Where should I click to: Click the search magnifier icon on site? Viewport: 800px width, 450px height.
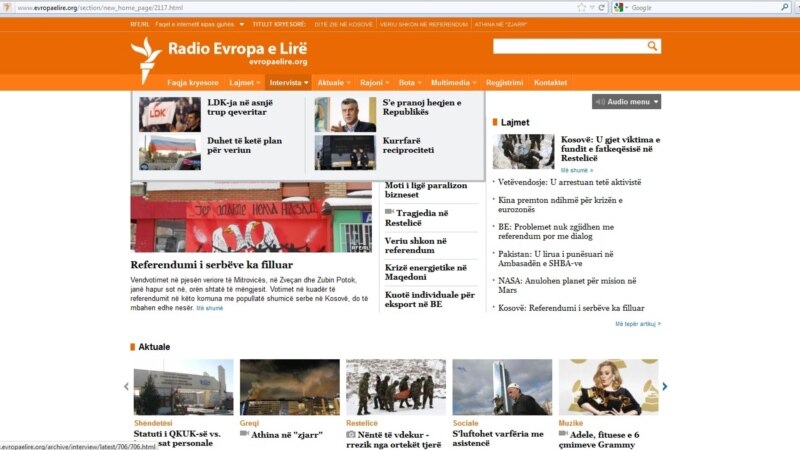click(x=653, y=46)
